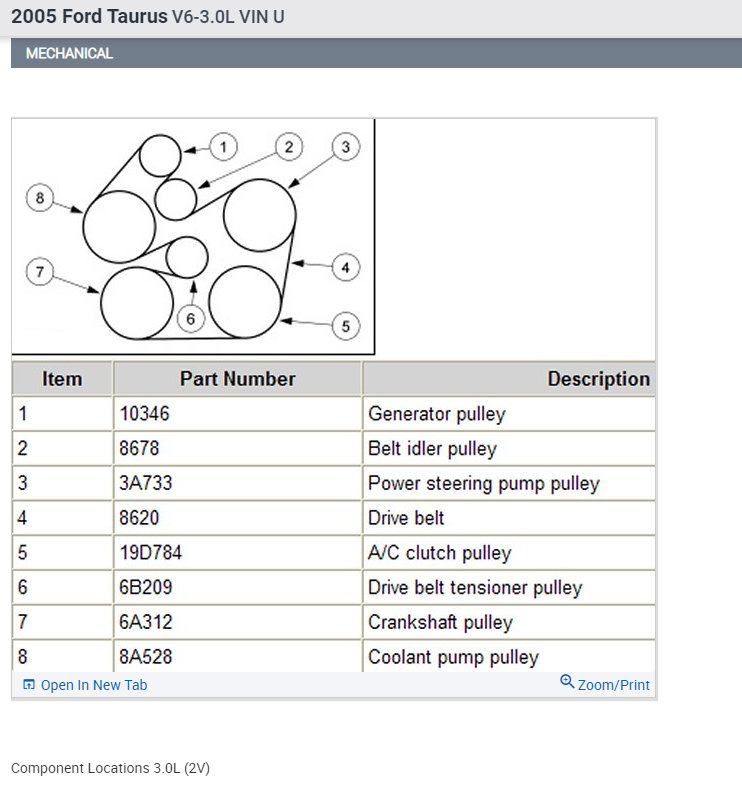Click callout number 8 in the diagram
Screen dimensions: 742x797
[x=40, y=198]
